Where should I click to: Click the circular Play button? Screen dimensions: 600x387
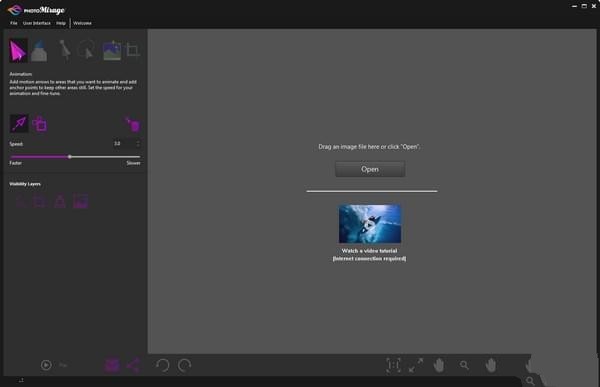[46, 365]
